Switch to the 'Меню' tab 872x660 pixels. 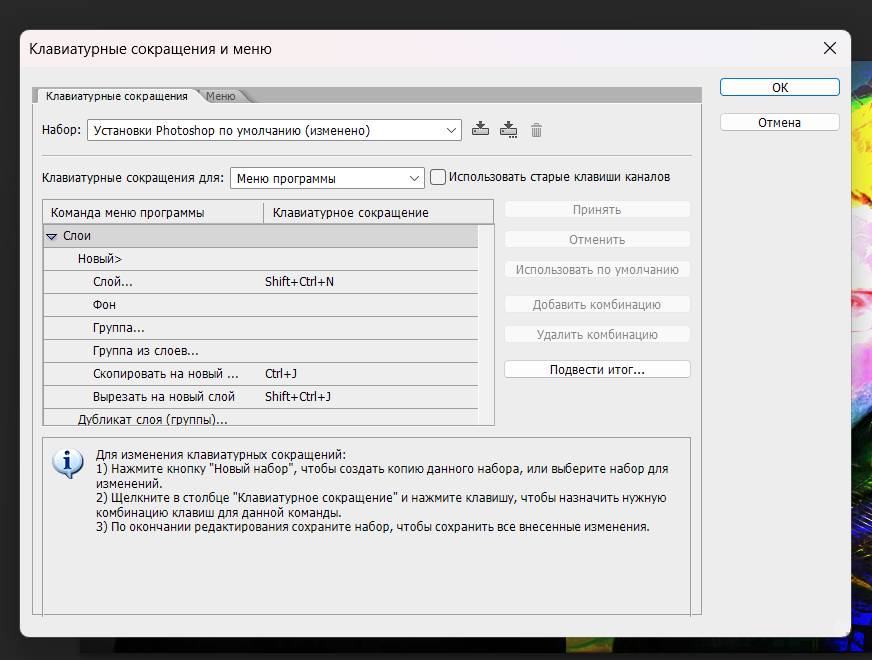(x=221, y=96)
